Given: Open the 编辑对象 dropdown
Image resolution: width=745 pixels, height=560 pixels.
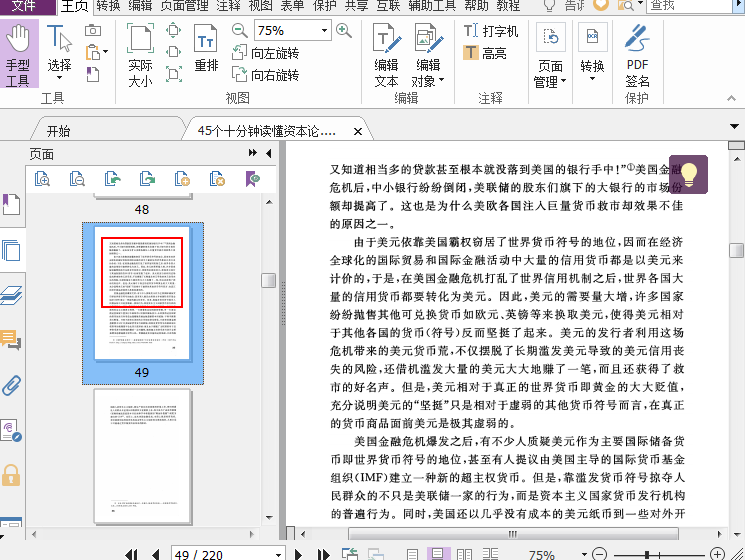Looking at the screenshot, I should 428,73.
